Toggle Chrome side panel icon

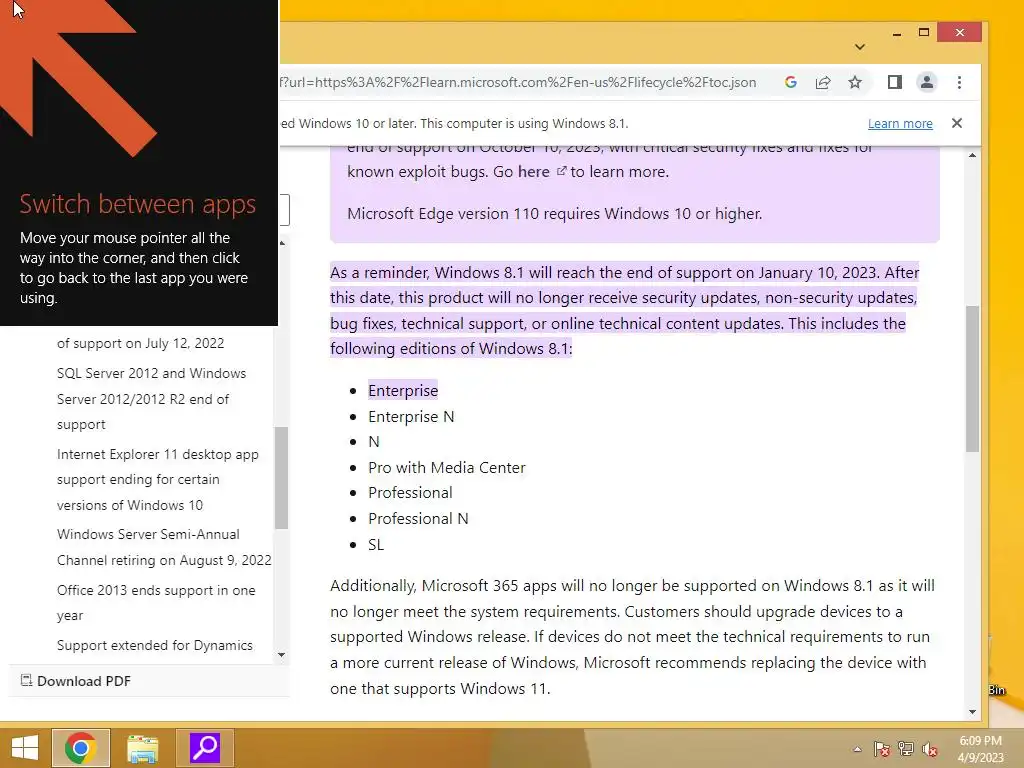tap(895, 82)
